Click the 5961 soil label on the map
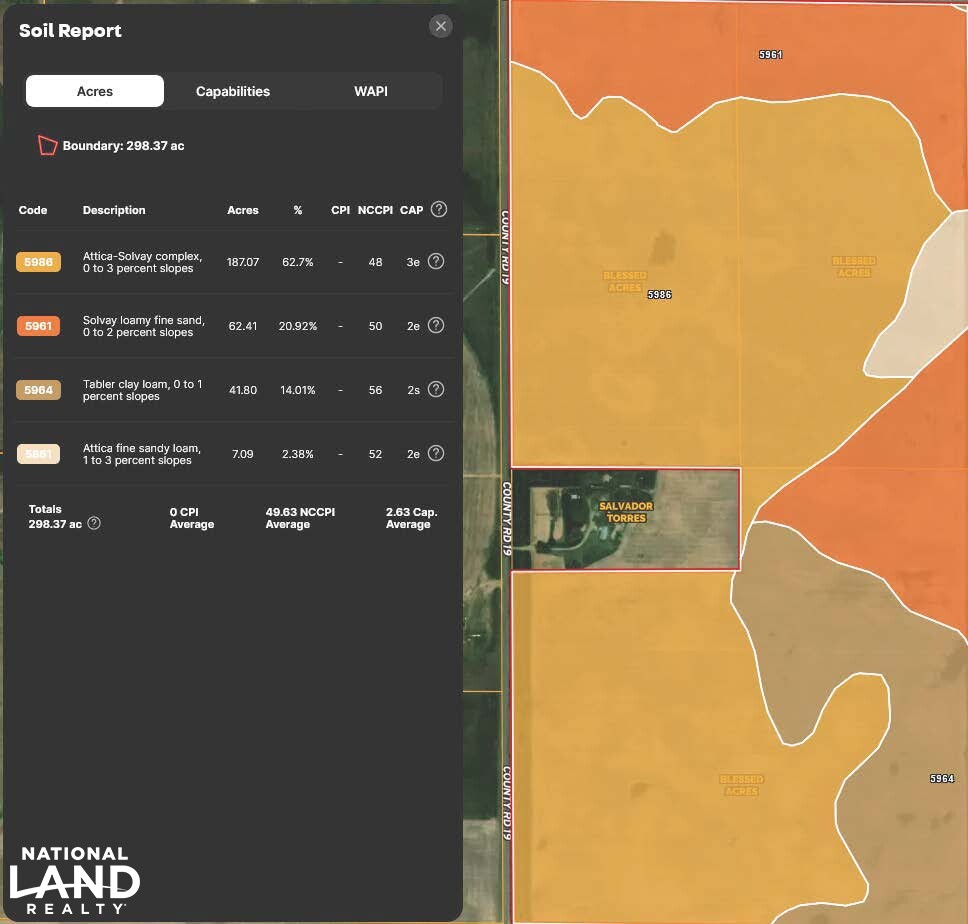The height and width of the screenshot is (924, 968). [770, 55]
